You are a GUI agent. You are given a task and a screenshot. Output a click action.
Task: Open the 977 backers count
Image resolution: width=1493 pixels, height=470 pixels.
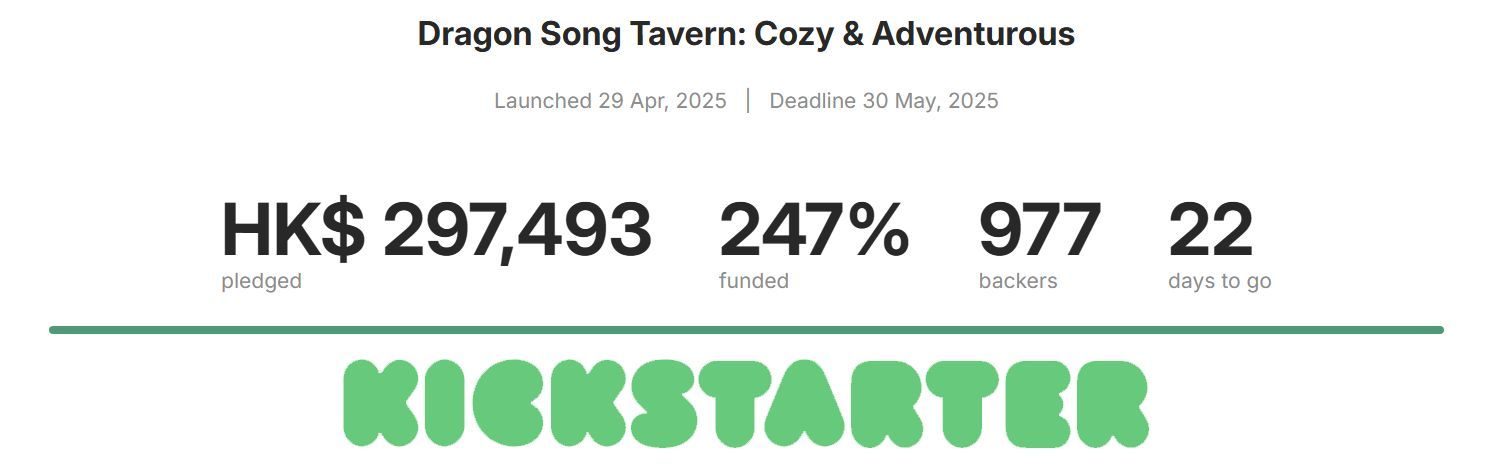pyautogui.click(x=1040, y=230)
